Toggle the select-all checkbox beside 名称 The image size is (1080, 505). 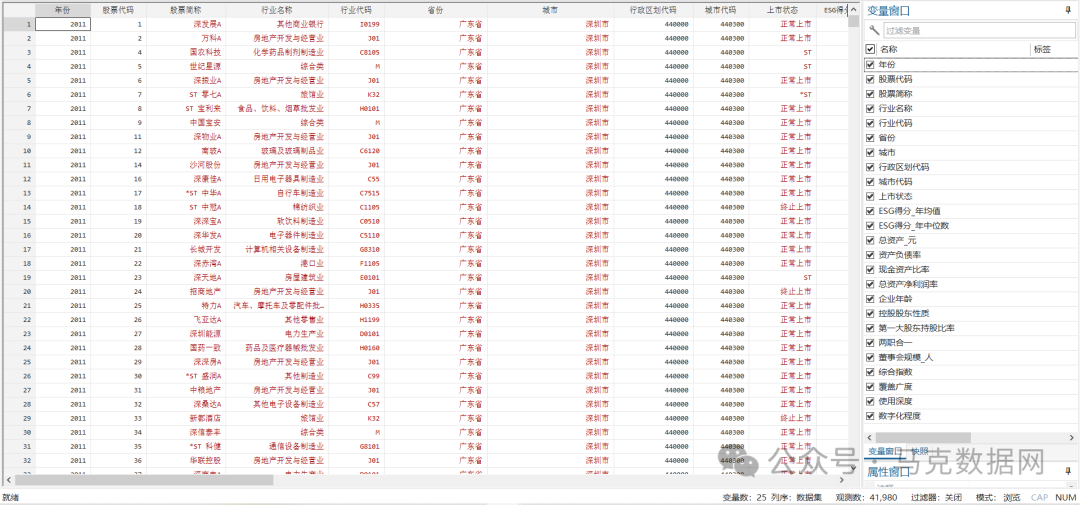870,50
